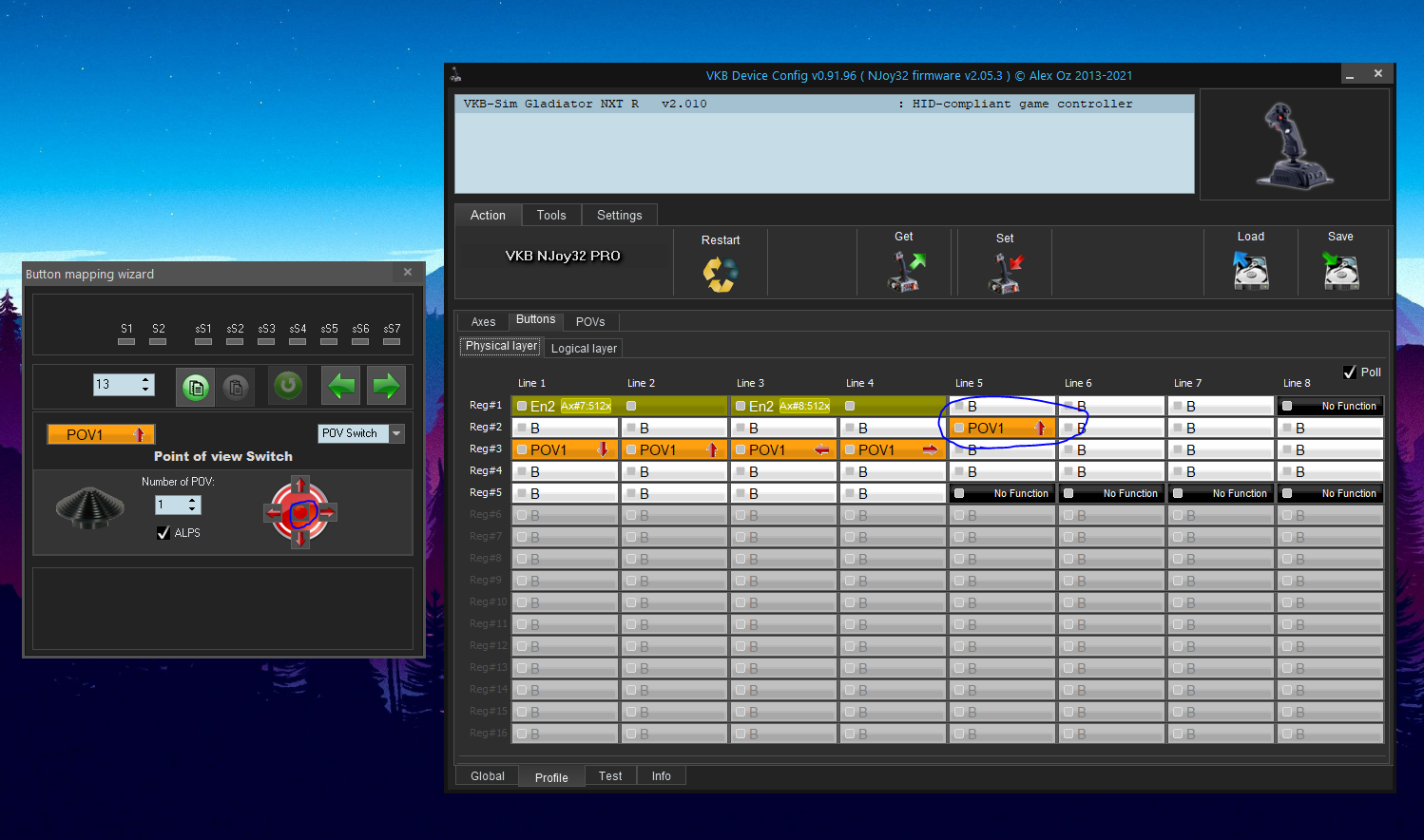Viewport: 1424px width, 840px height.
Task: Click orange POV1 up button in wizard
Action: point(101,434)
